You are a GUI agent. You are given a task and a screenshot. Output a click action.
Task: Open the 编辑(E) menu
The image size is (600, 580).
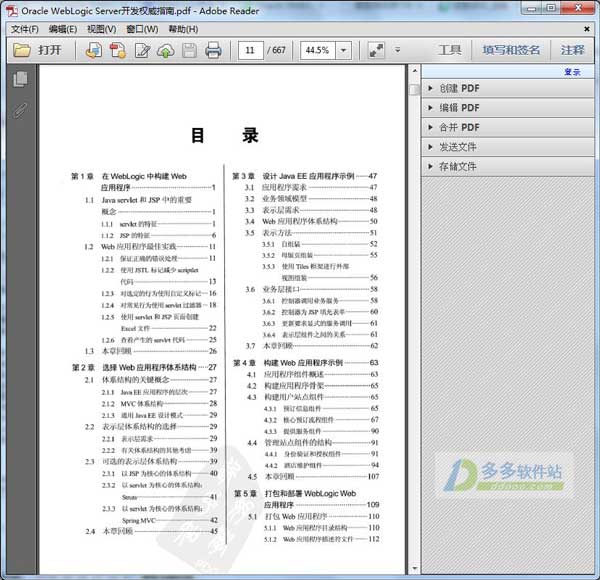pyautogui.click(x=63, y=29)
